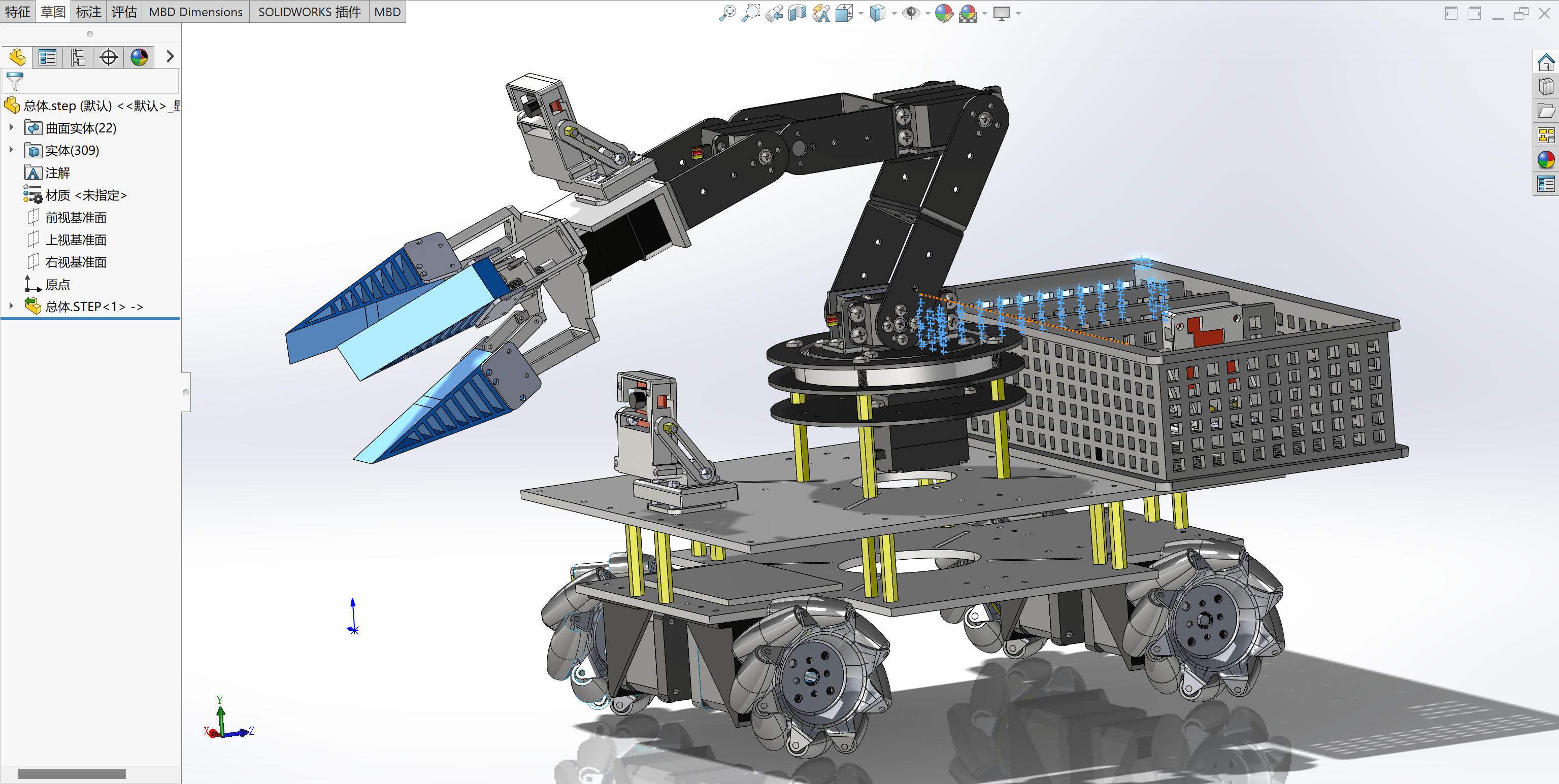Click the View Settings monitor icon
This screenshot has width=1559, height=784.
[x=1002, y=13]
